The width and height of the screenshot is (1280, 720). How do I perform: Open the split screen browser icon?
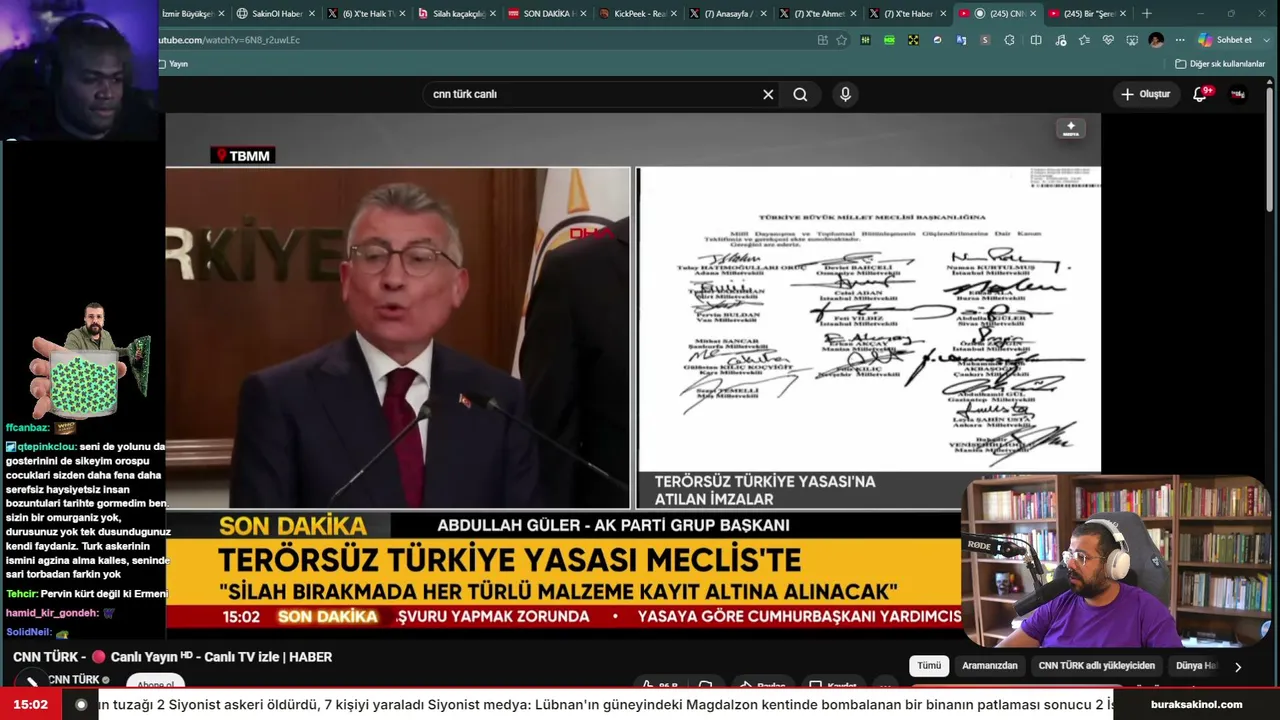(x=1036, y=40)
